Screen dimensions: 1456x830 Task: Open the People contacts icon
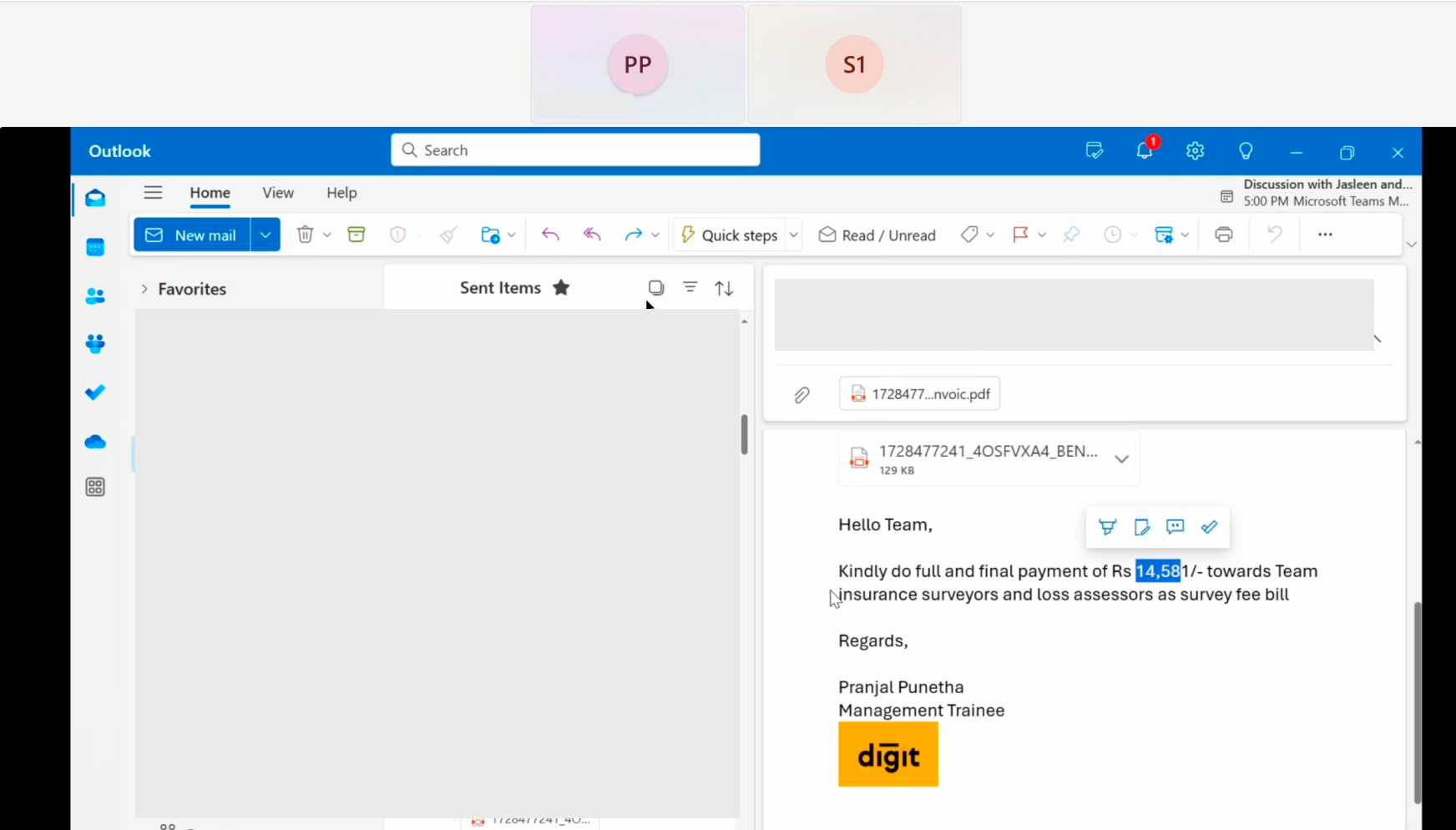tap(95, 296)
